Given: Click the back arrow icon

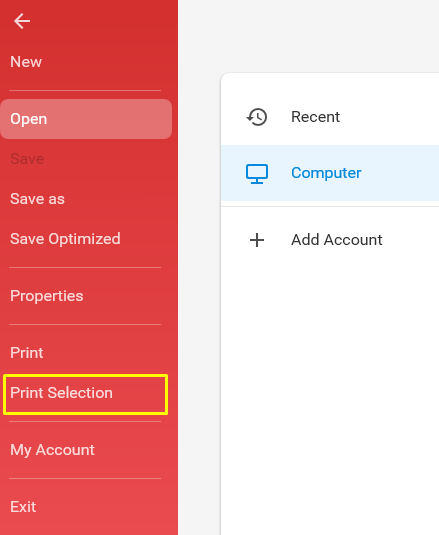Looking at the screenshot, I should click(22, 21).
